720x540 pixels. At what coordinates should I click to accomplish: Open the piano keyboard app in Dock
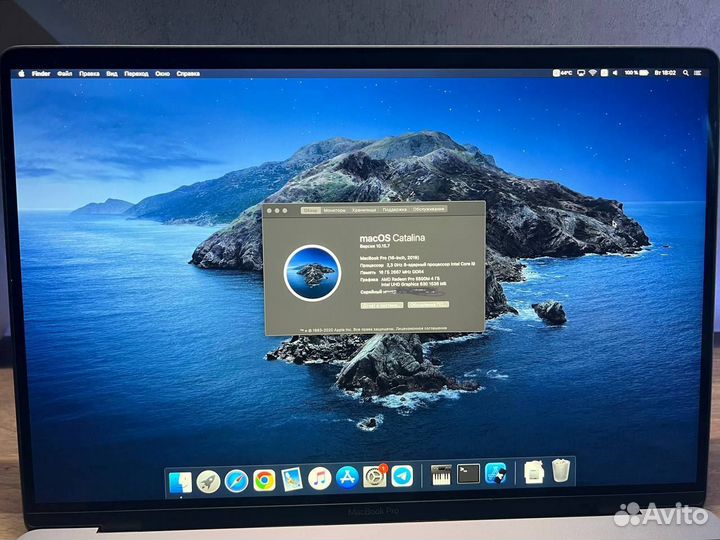tap(441, 475)
